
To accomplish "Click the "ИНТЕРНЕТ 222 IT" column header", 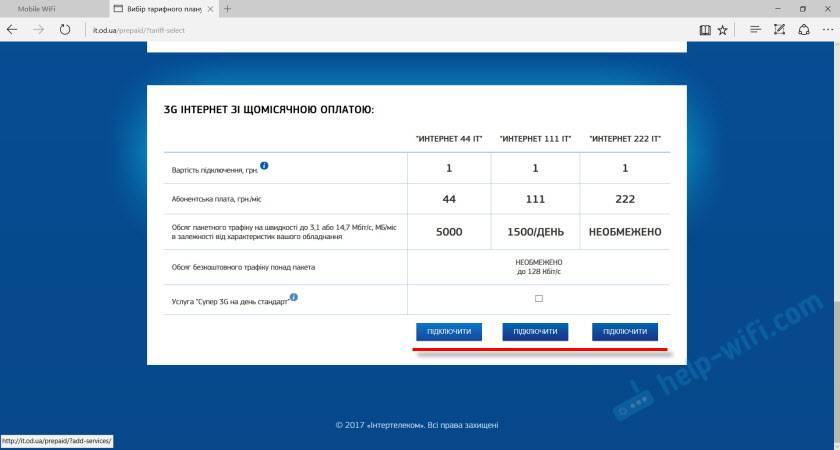I will click(625, 139).
